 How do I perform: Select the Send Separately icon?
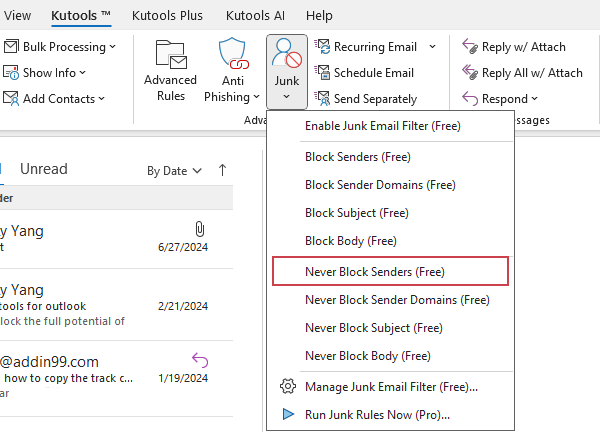(x=323, y=98)
